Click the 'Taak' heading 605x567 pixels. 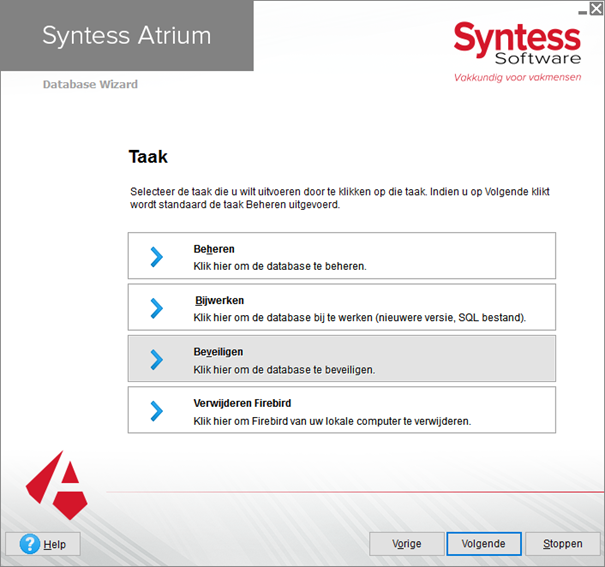(x=148, y=157)
